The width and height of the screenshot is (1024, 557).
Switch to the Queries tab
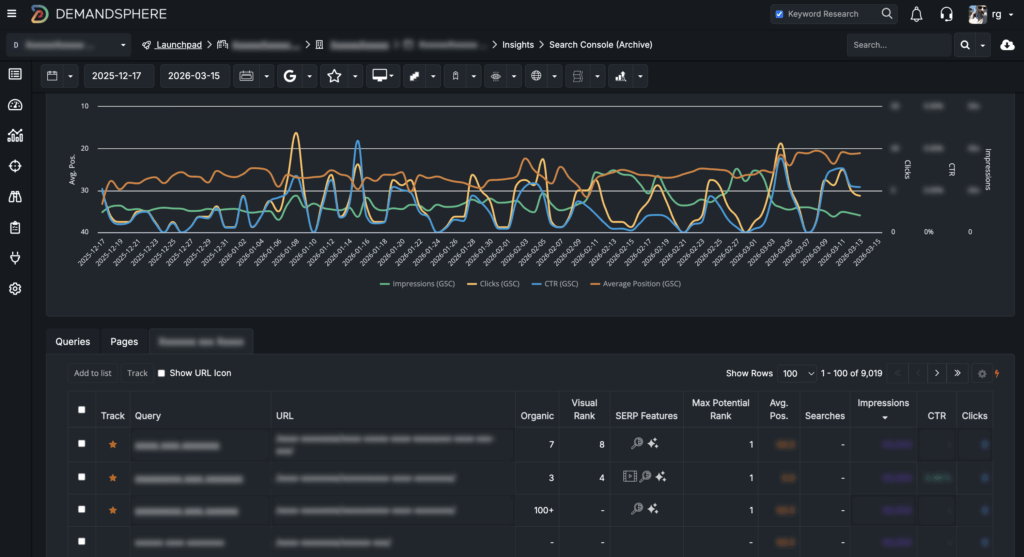(73, 342)
